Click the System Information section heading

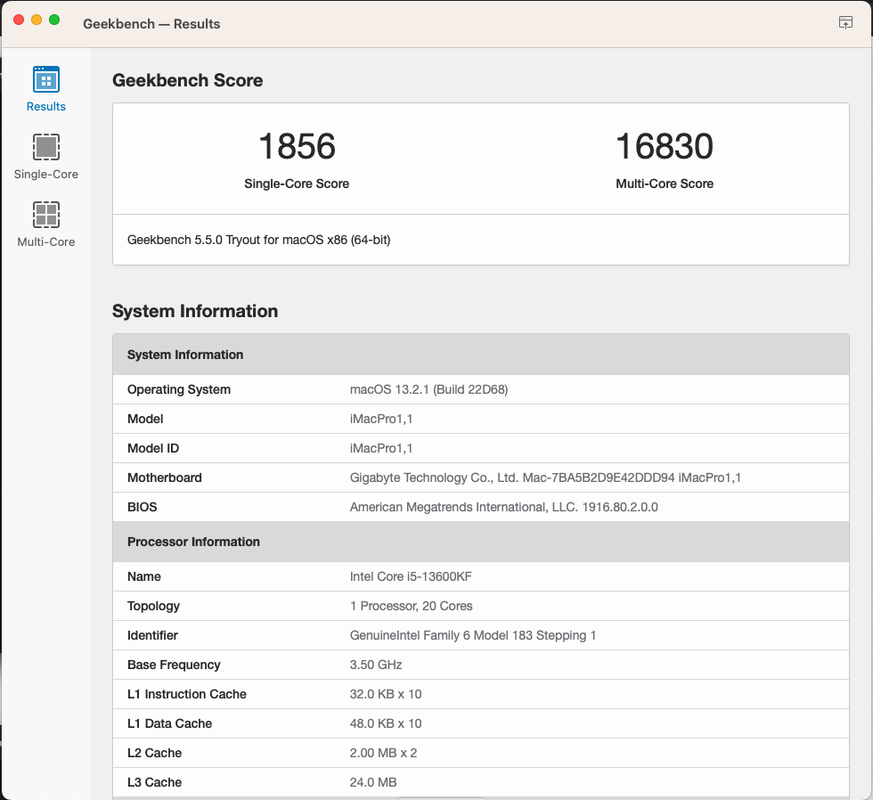(195, 311)
